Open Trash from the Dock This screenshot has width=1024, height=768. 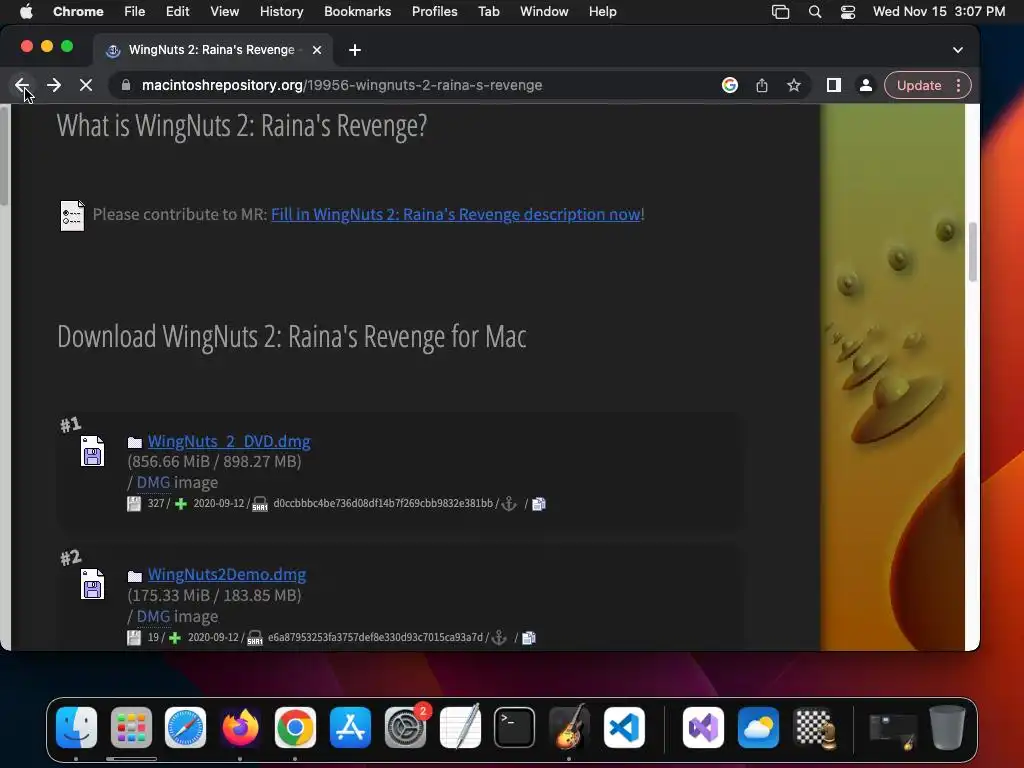click(946, 728)
